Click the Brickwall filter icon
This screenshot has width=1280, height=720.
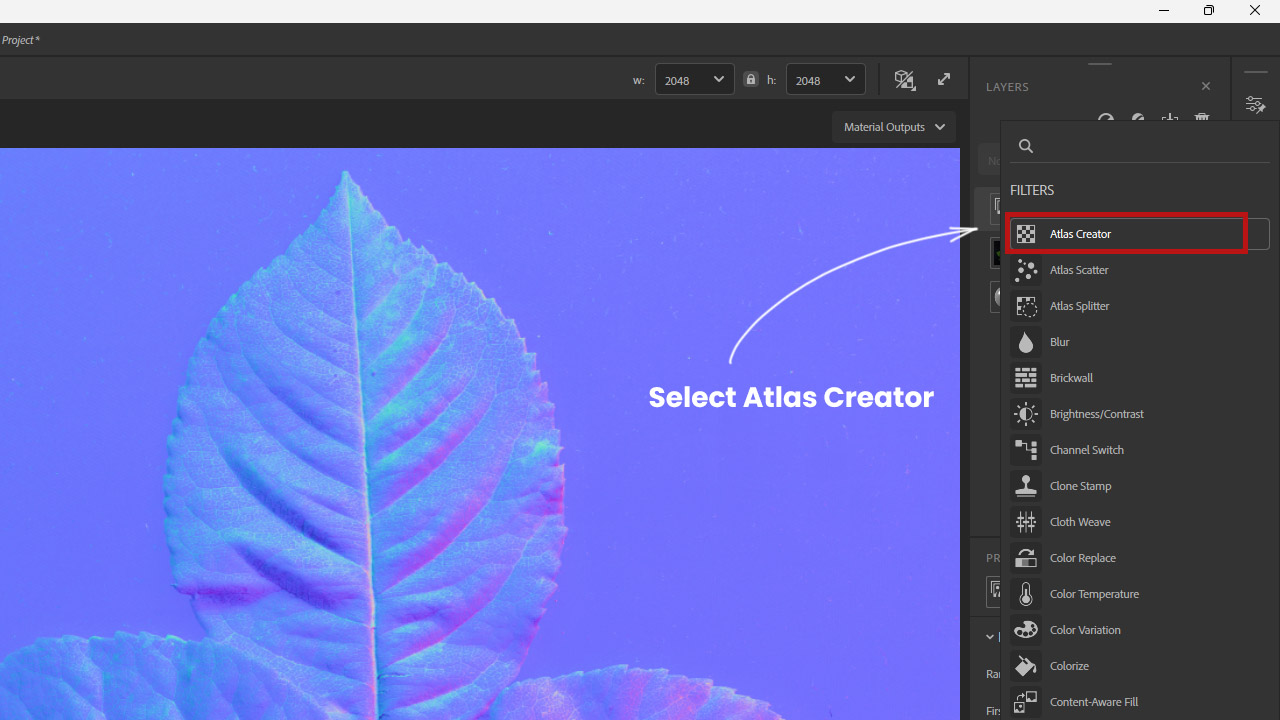[x=1026, y=378]
